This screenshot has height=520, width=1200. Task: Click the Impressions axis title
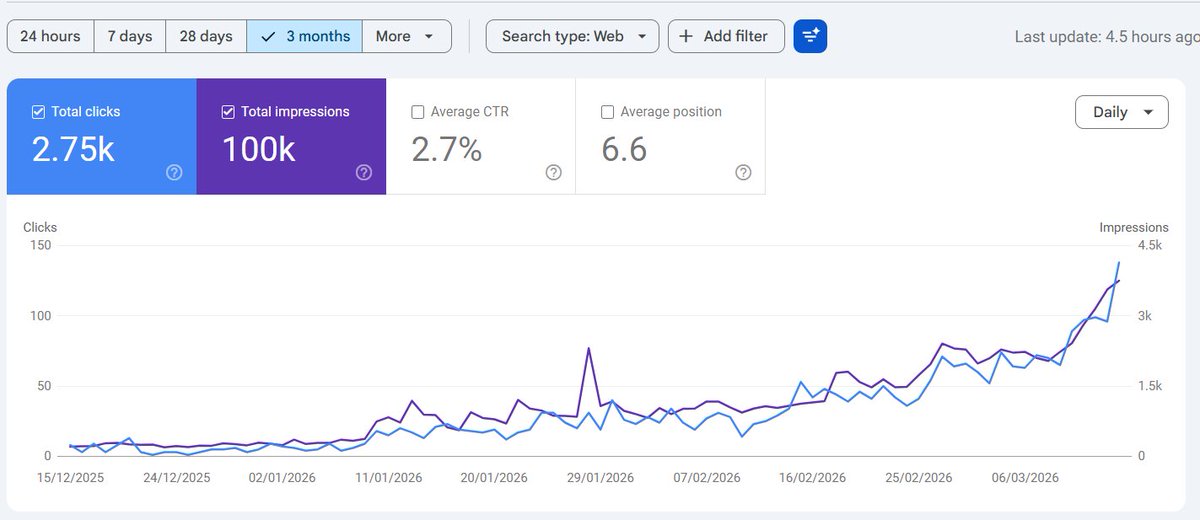(x=1134, y=228)
